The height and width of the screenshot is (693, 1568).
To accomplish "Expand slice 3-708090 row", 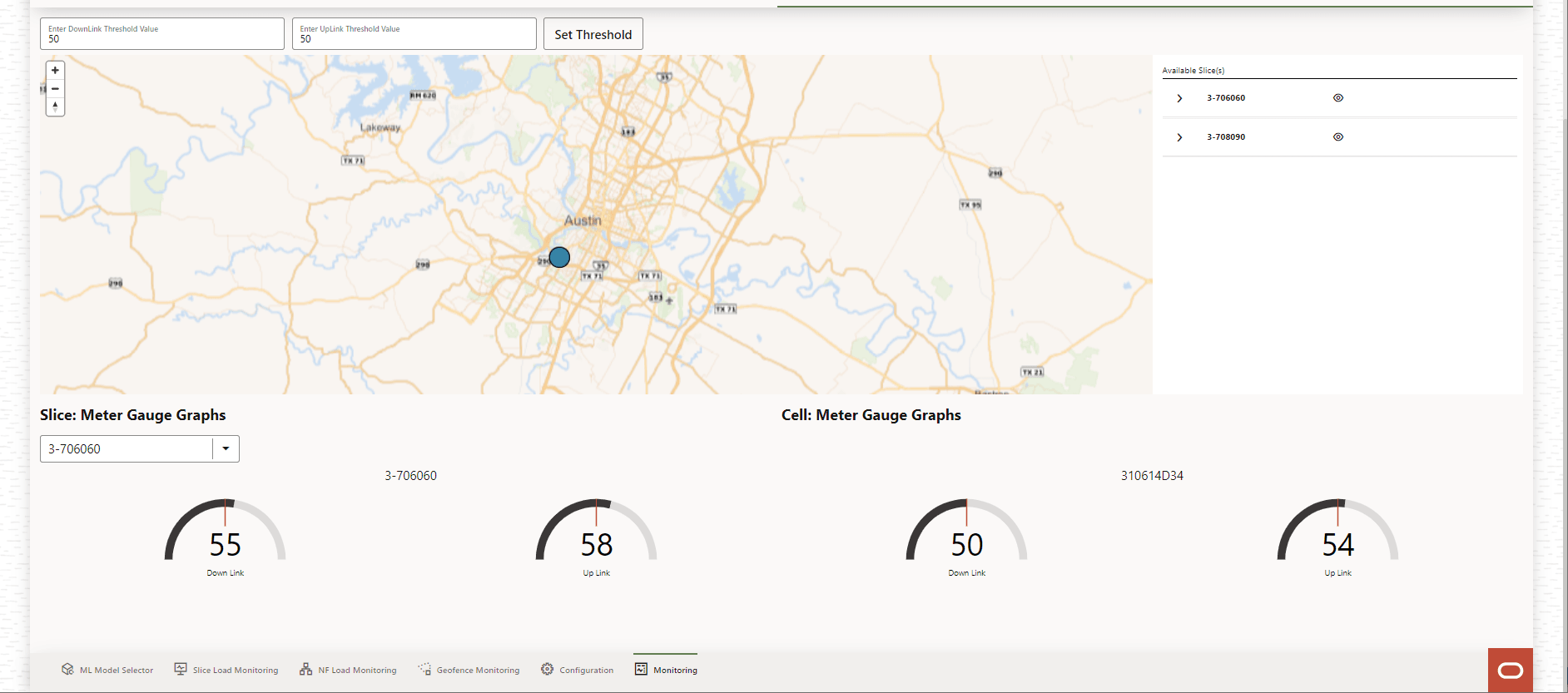I will (x=1179, y=137).
